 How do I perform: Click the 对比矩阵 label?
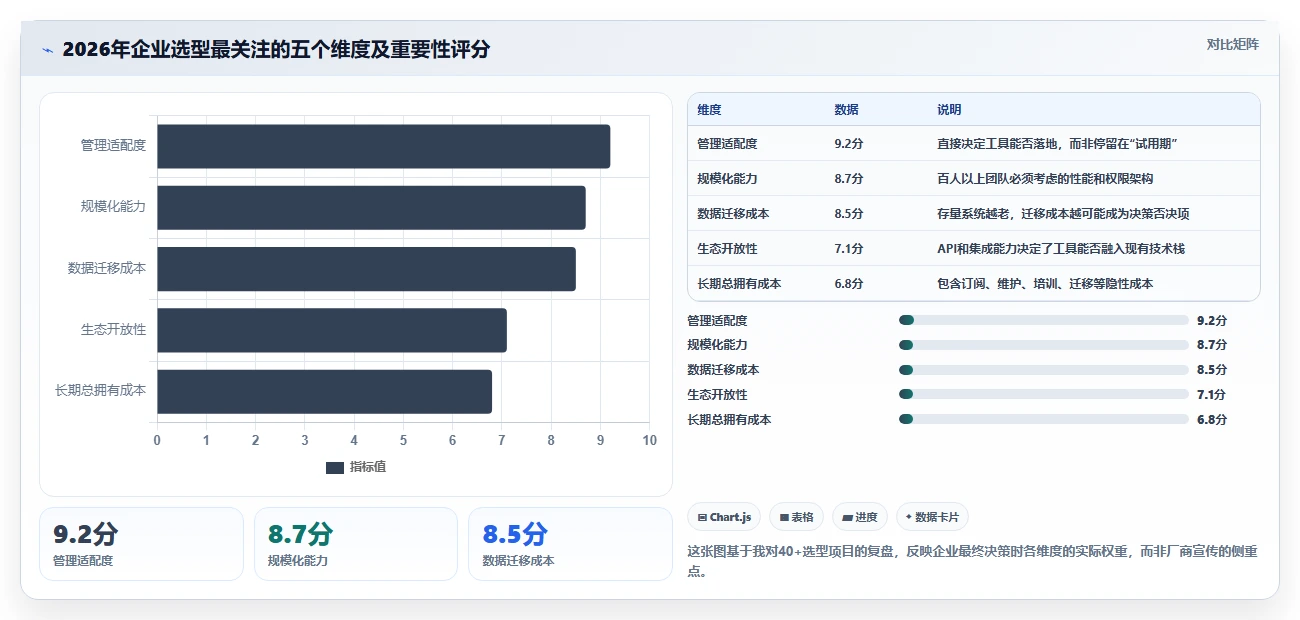1232,44
